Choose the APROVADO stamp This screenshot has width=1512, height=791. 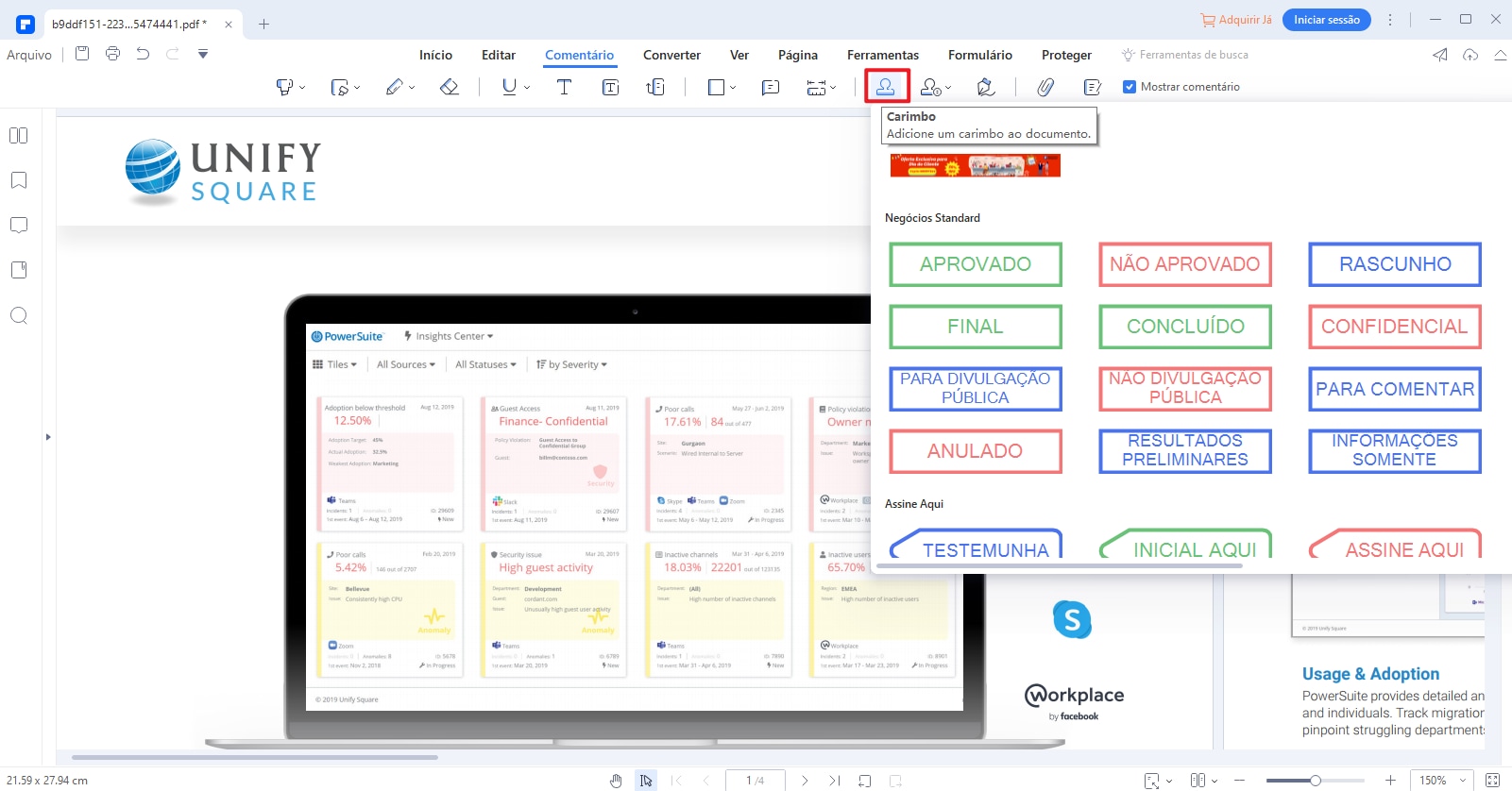976,264
